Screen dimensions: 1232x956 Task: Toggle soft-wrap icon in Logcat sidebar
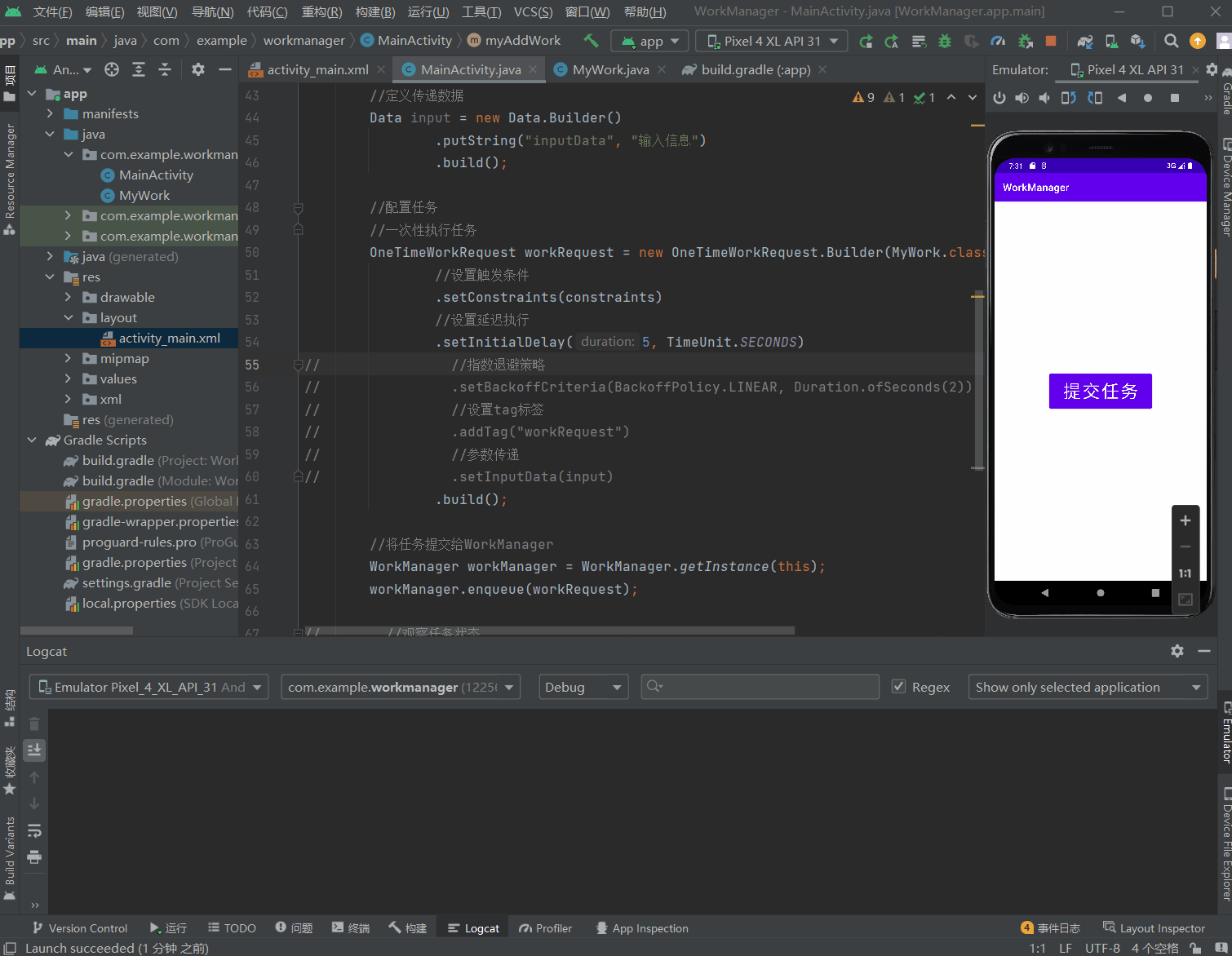click(x=34, y=830)
